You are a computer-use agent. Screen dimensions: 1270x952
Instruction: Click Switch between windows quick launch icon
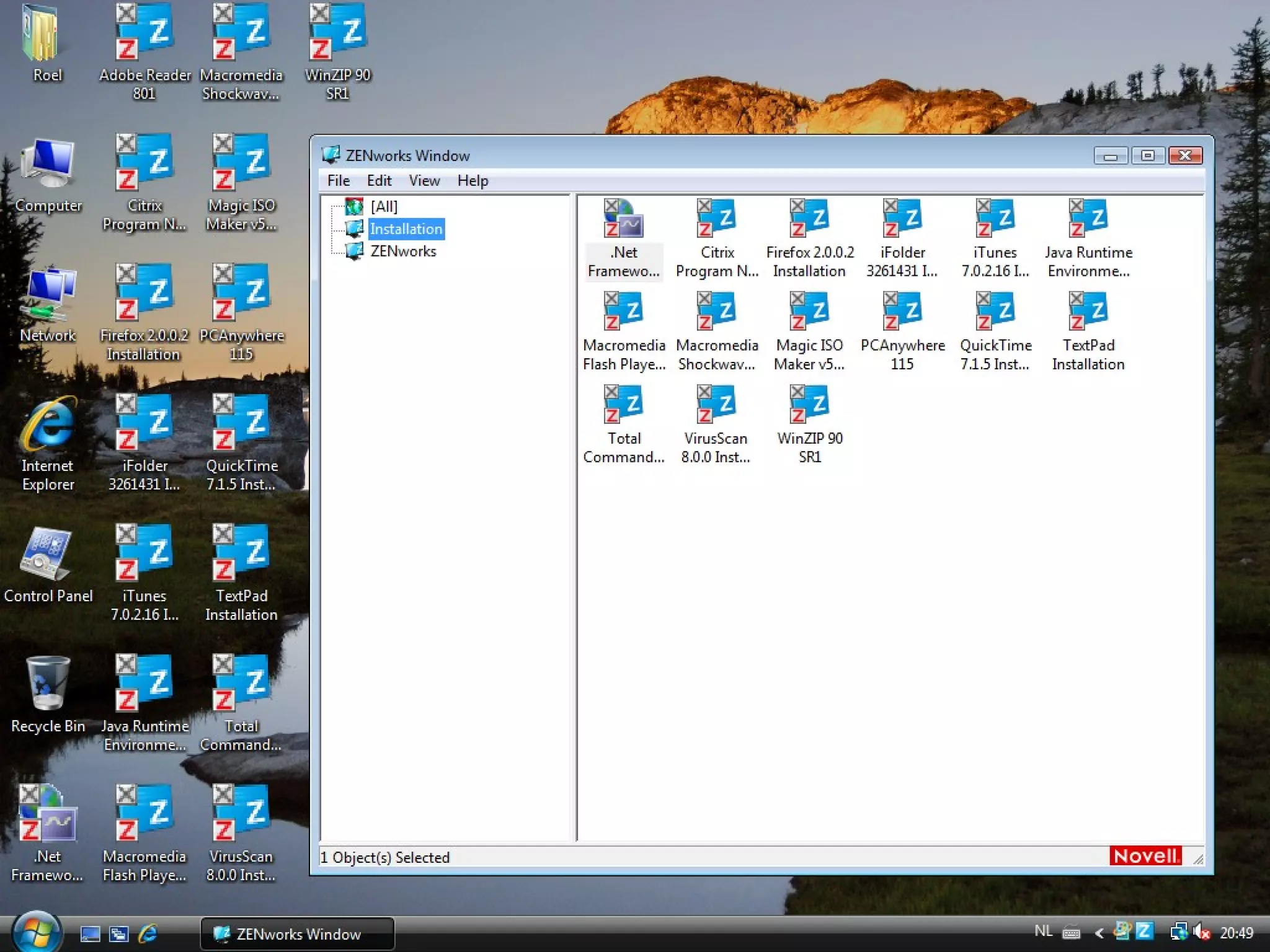click(119, 933)
